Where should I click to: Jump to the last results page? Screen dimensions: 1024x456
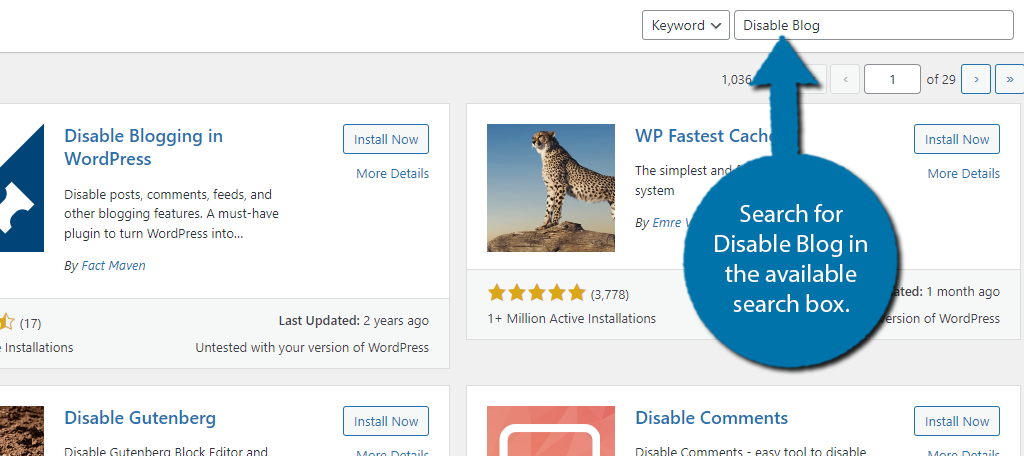click(x=1010, y=79)
